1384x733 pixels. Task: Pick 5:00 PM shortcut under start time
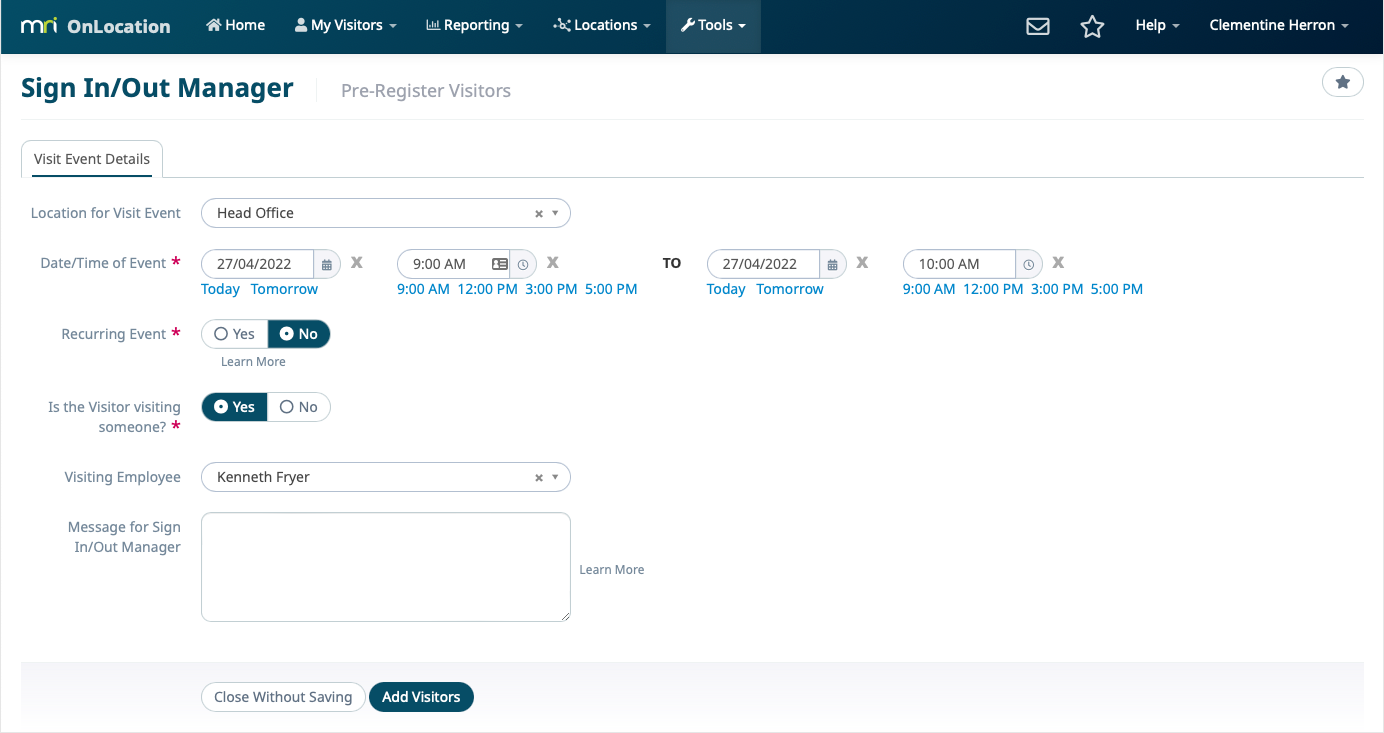611,289
